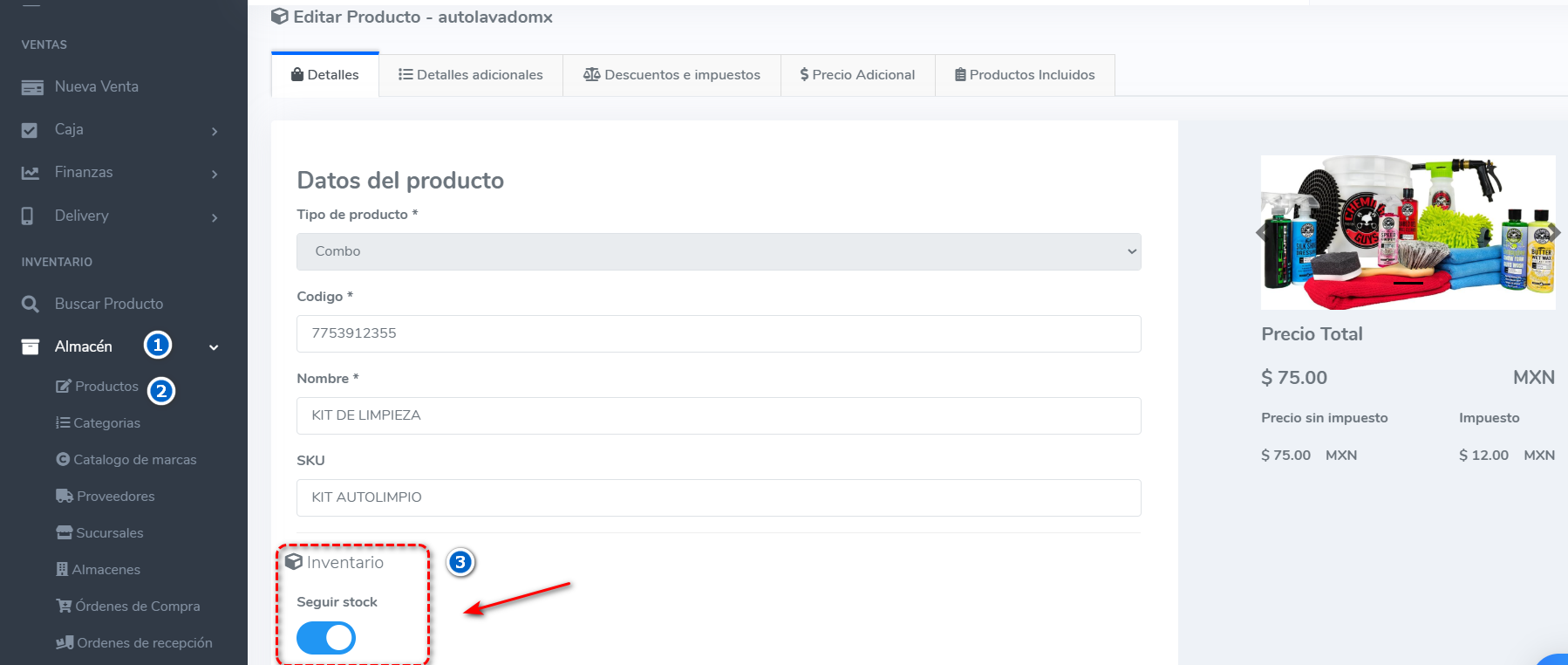Click the Proveedores truck icon
Screen dimensions: 1568x665
click(x=64, y=496)
